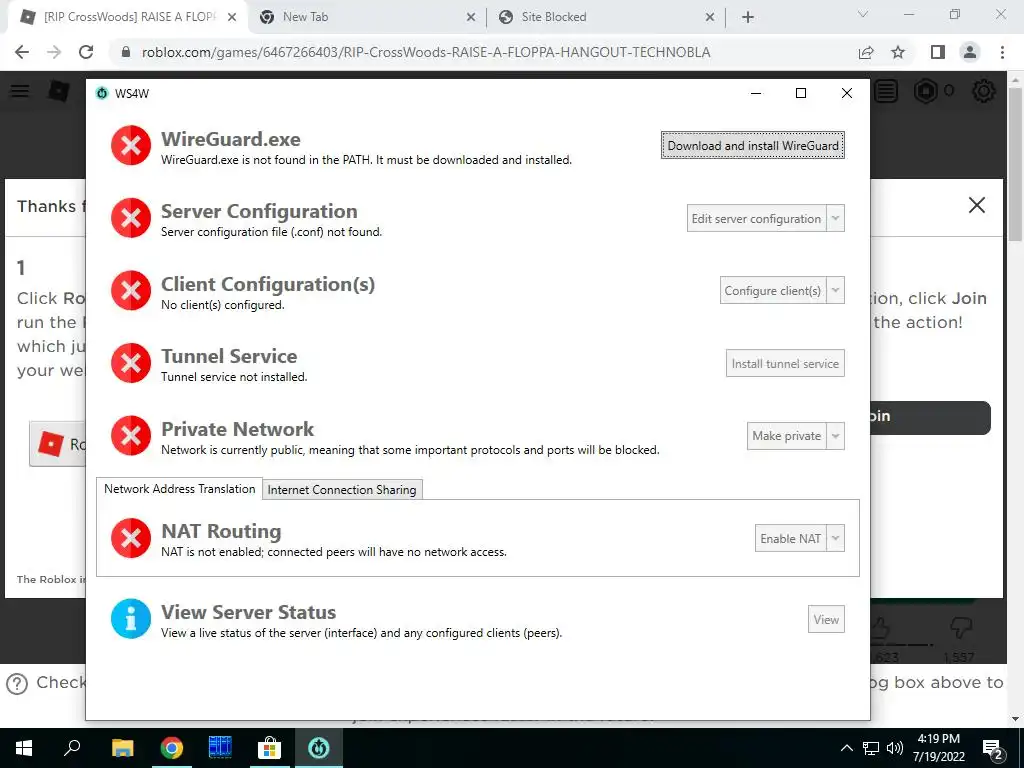Switch to the Site Blocked browser tab
Screen dimensions: 1024x768
click(x=605, y=17)
